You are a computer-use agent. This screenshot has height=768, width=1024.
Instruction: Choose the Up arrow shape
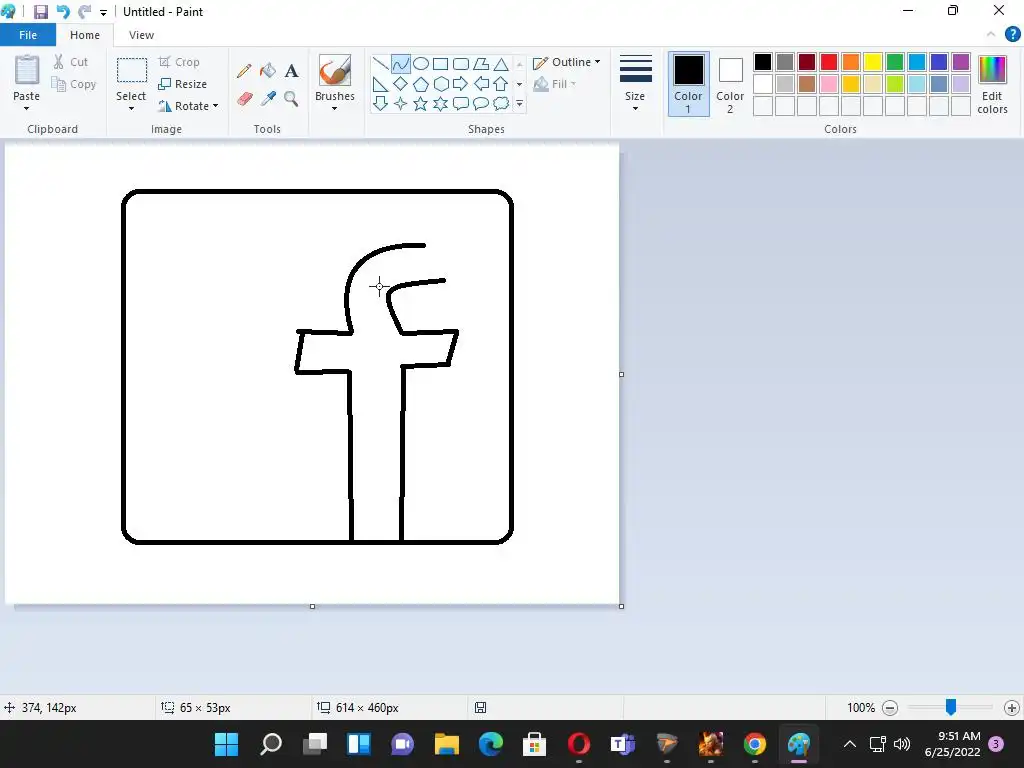501,84
